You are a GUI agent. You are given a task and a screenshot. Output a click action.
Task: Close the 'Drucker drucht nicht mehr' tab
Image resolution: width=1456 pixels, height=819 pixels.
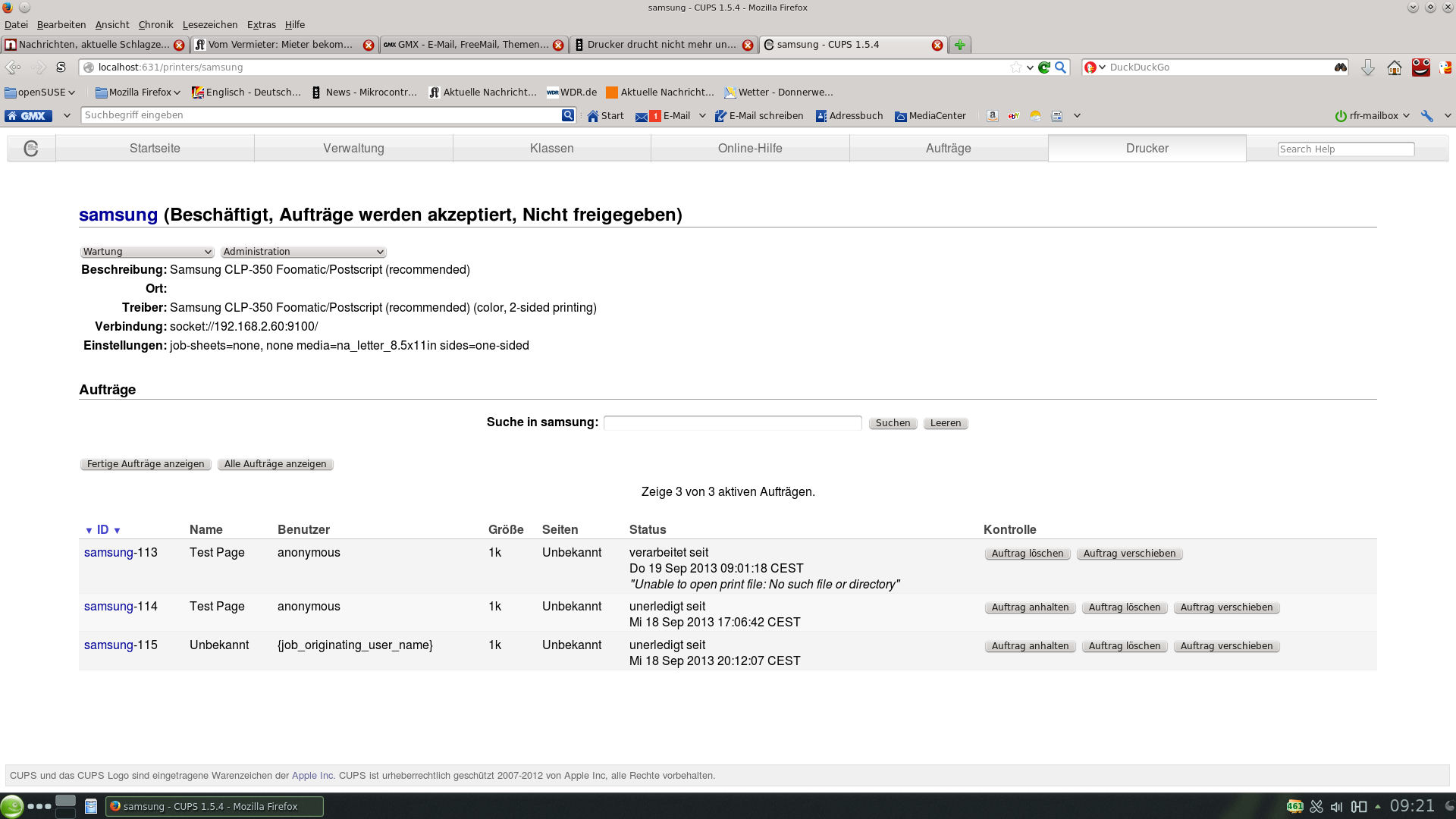748,45
